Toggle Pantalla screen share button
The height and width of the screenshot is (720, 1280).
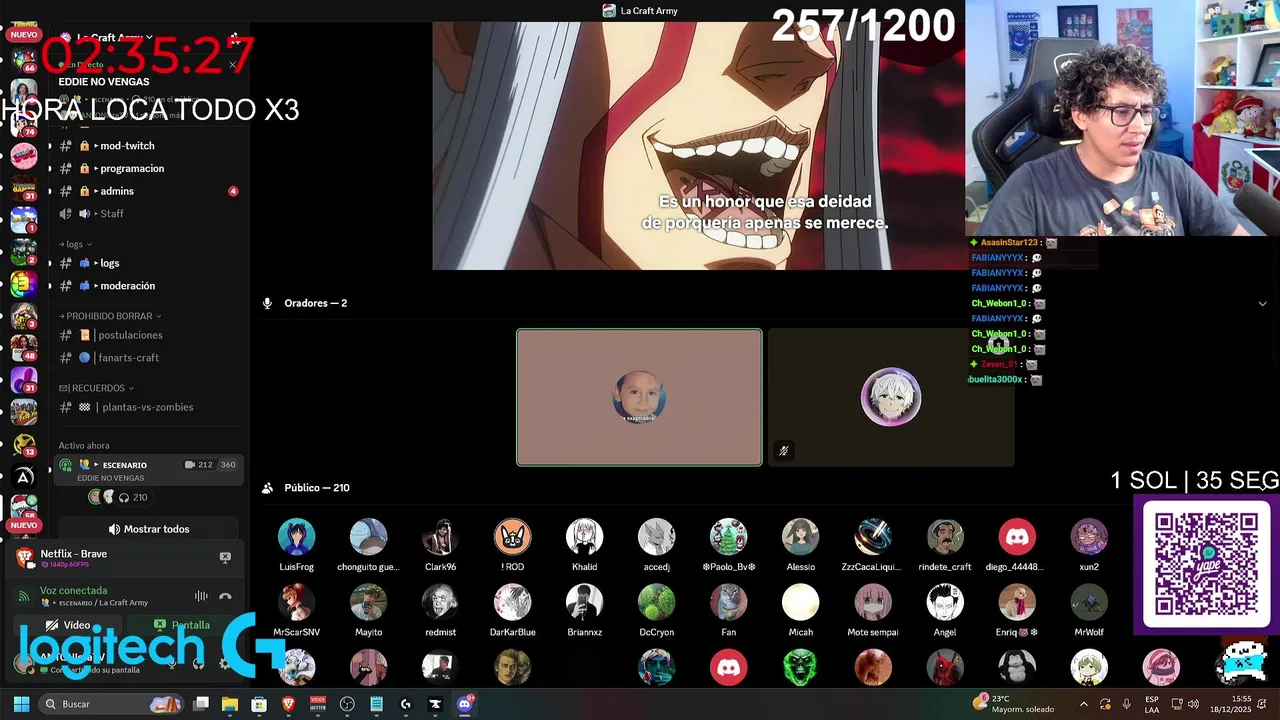(x=183, y=625)
